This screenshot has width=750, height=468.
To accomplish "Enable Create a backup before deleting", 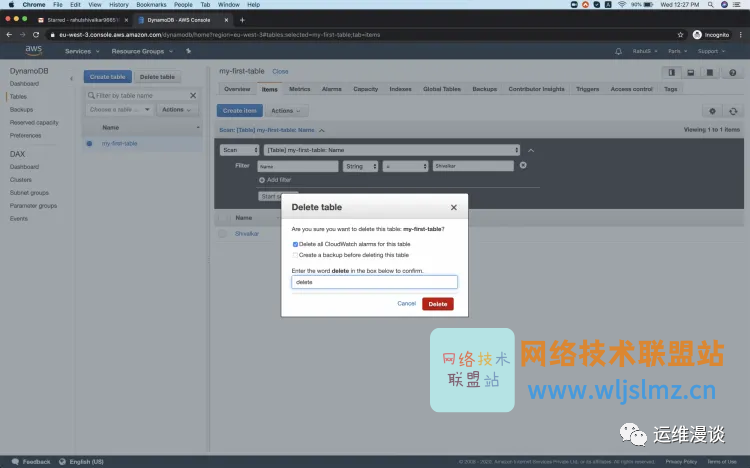I will tap(295, 255).
